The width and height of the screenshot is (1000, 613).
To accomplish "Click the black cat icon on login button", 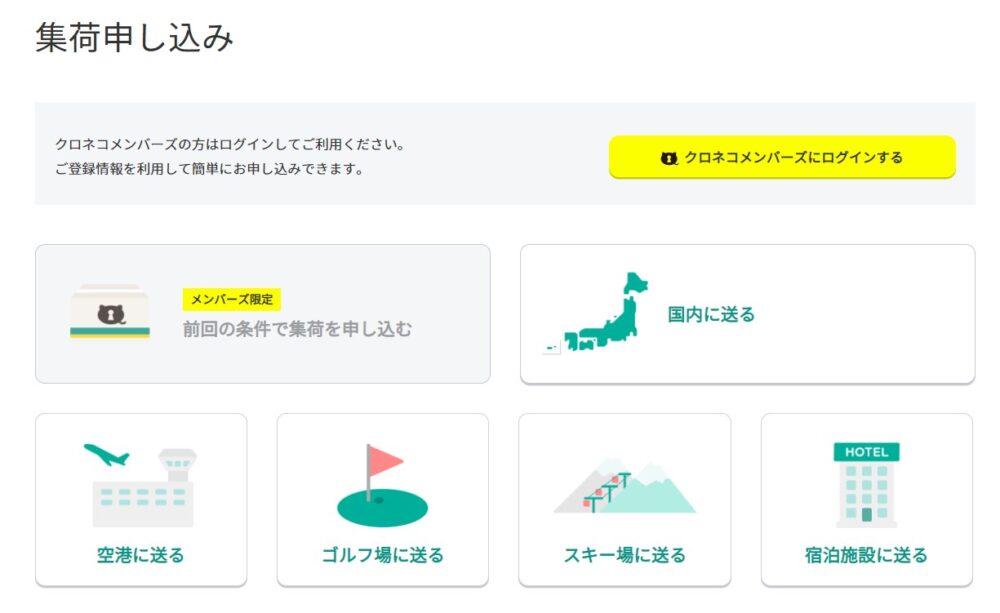I will pos(668,158).
